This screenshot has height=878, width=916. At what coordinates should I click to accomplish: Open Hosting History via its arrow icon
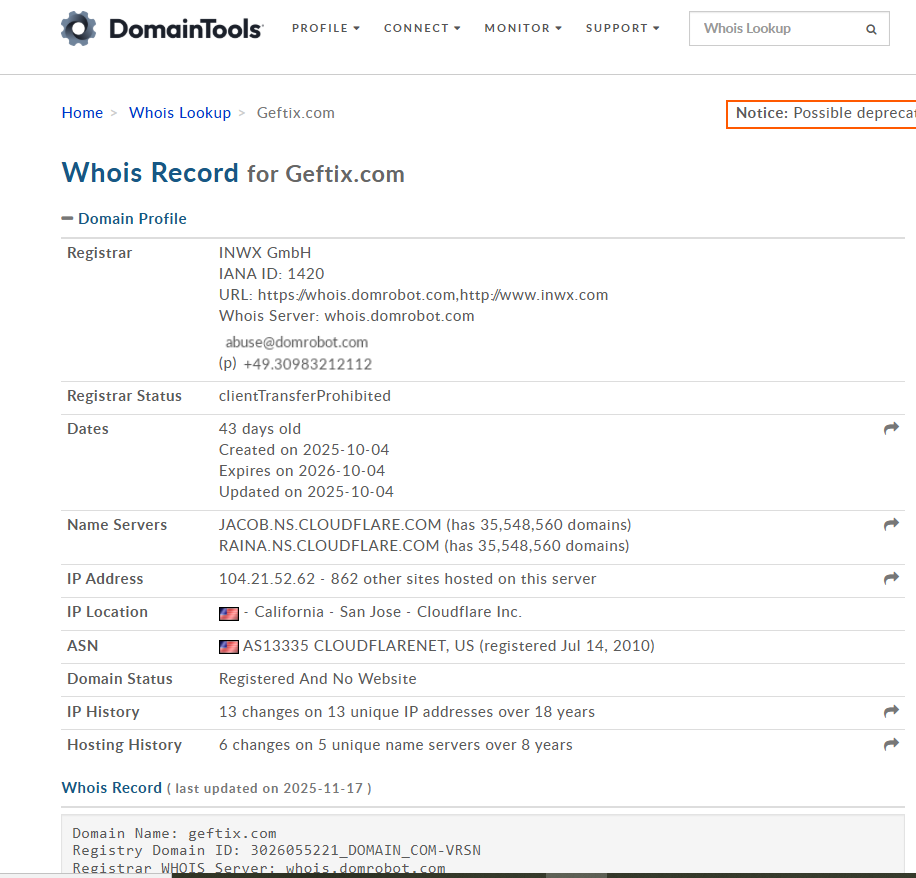click(x=891, y=745)
